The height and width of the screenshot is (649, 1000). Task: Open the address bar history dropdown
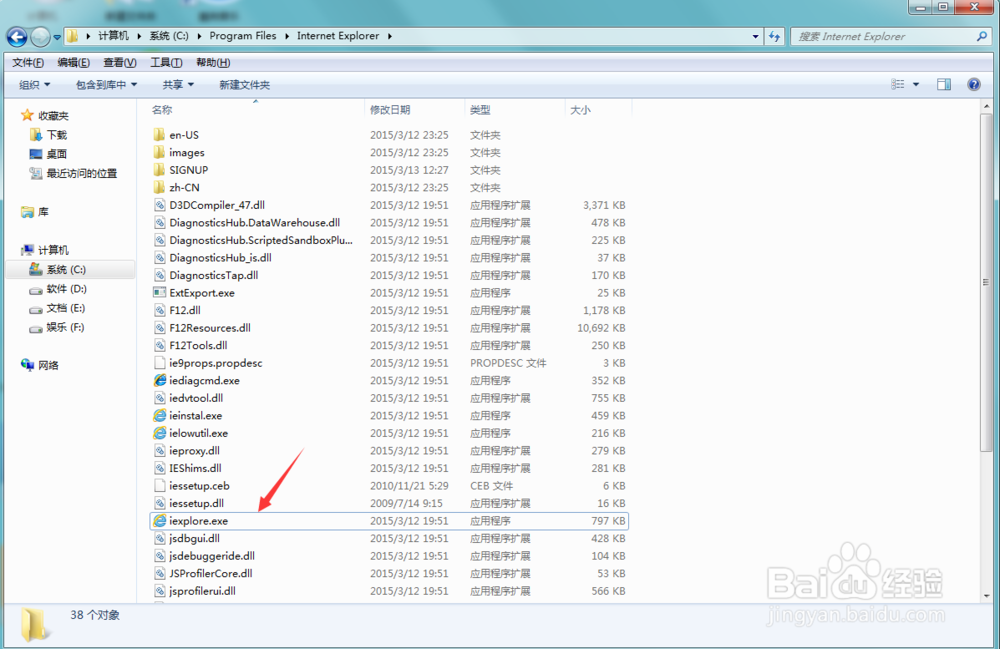[x=756, y=36]
